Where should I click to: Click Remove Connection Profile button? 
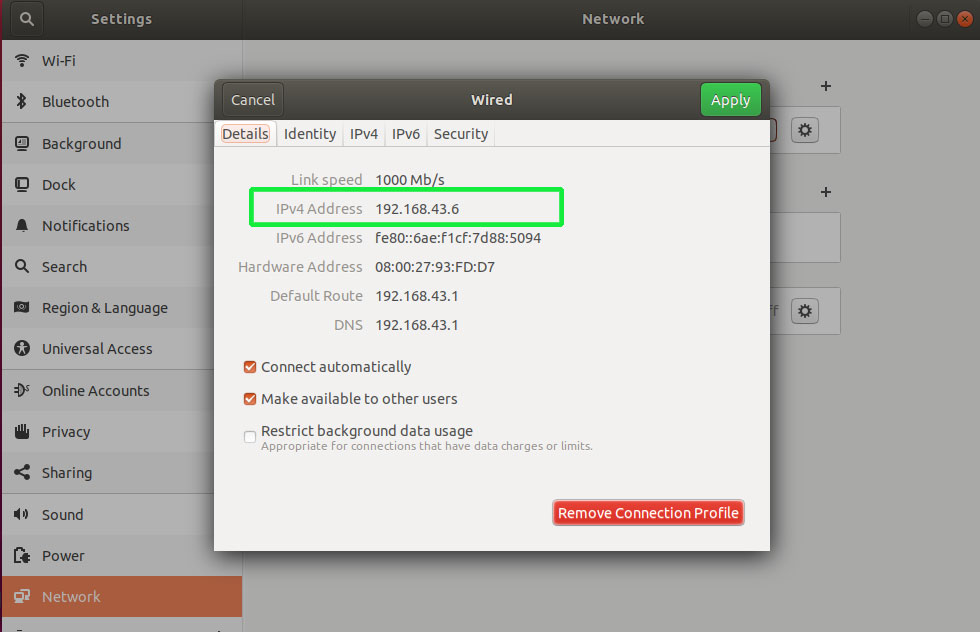pos(648,513)
